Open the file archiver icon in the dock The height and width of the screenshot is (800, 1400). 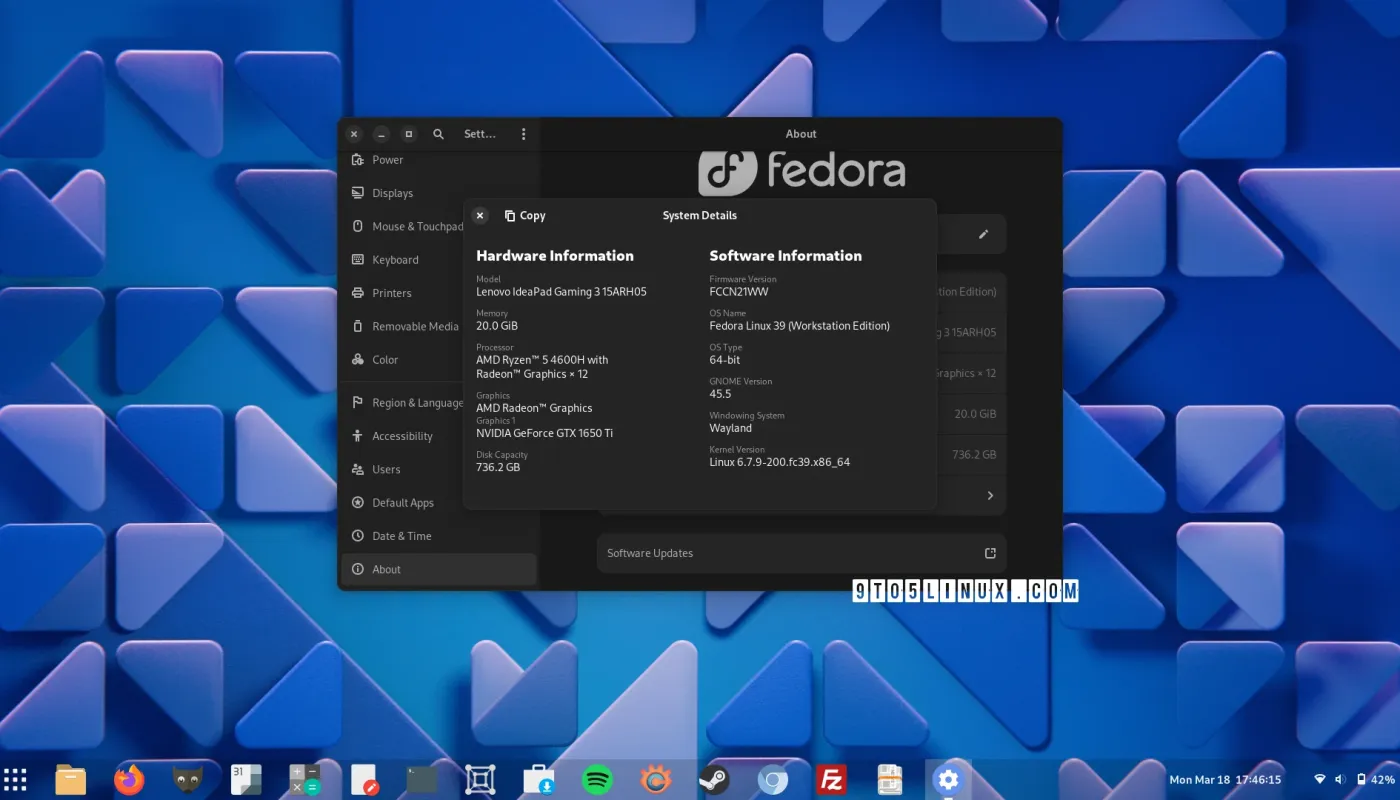(x=889, y=779)
